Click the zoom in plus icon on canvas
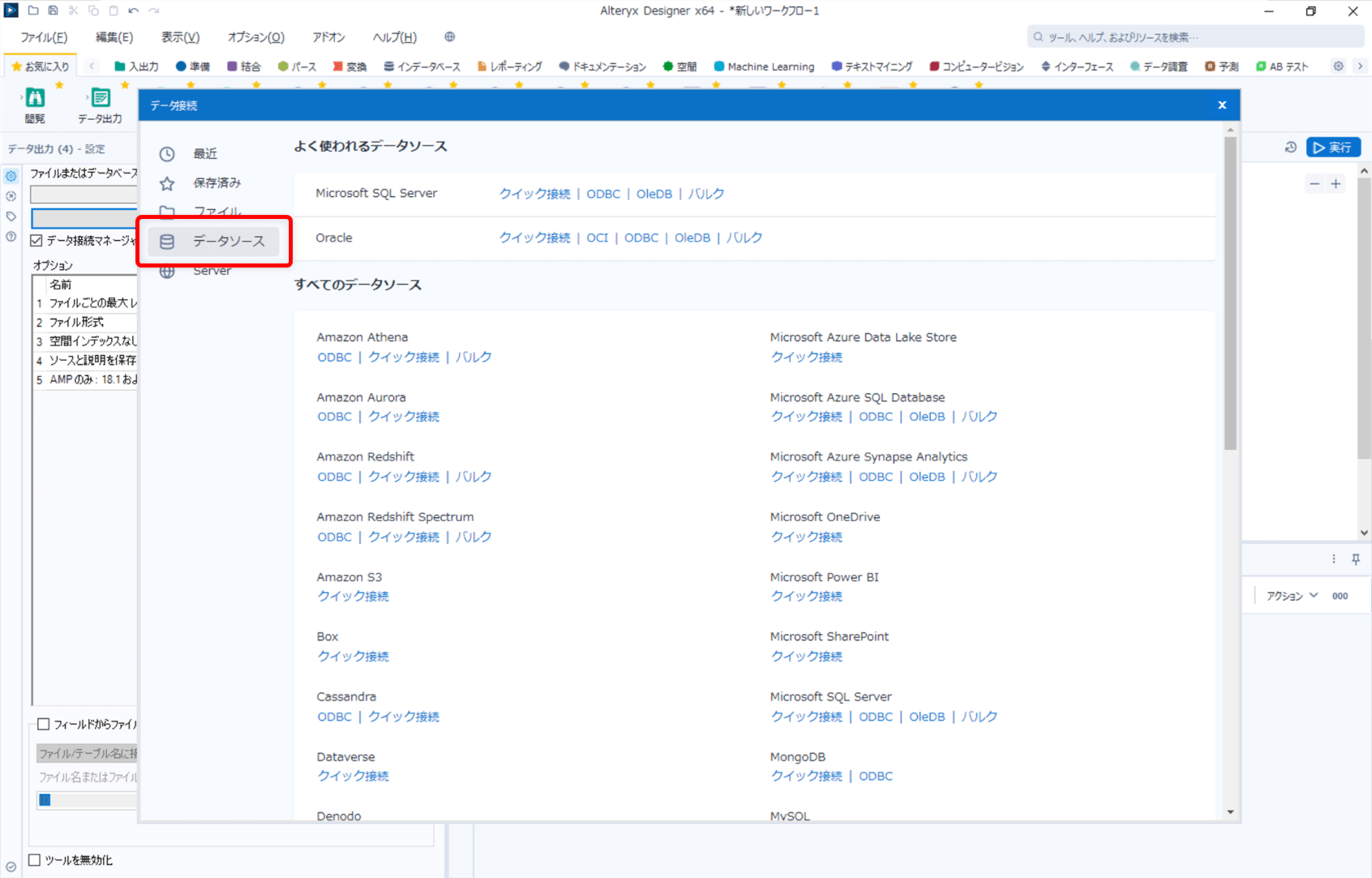This screenshot has height=878, width=1372. [x=1336, y=184]
